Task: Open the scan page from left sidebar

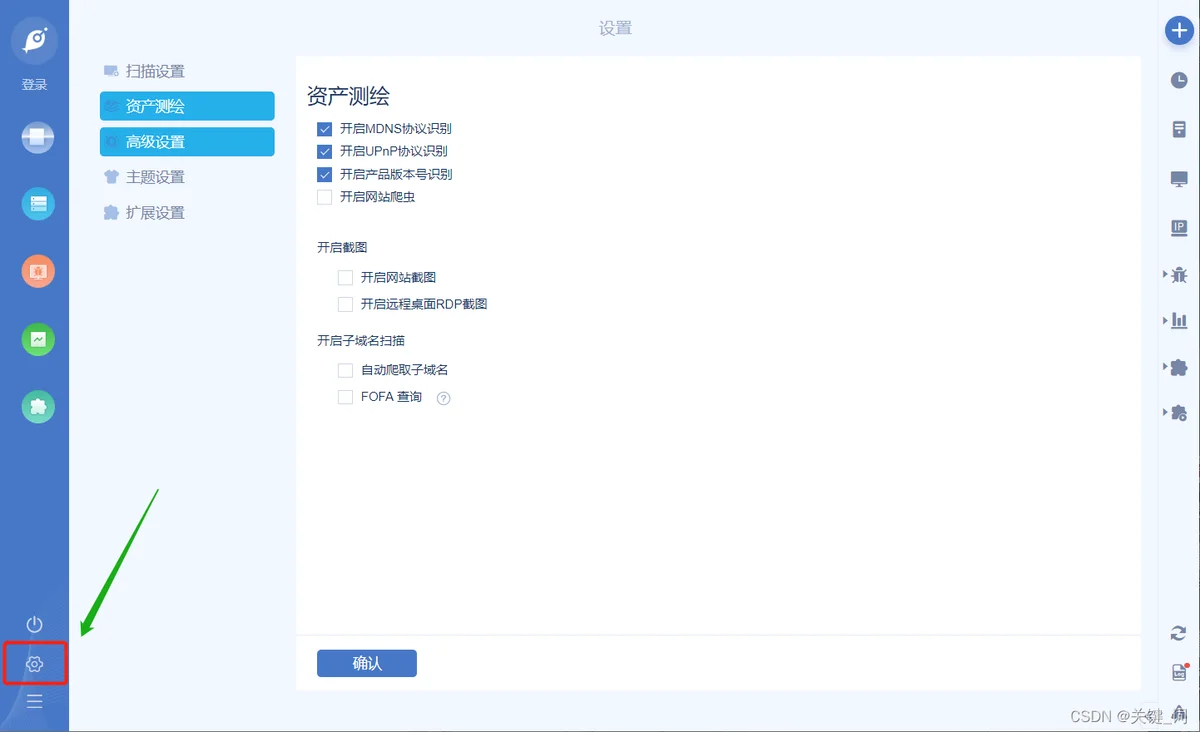Action: (x=38, y=137)
